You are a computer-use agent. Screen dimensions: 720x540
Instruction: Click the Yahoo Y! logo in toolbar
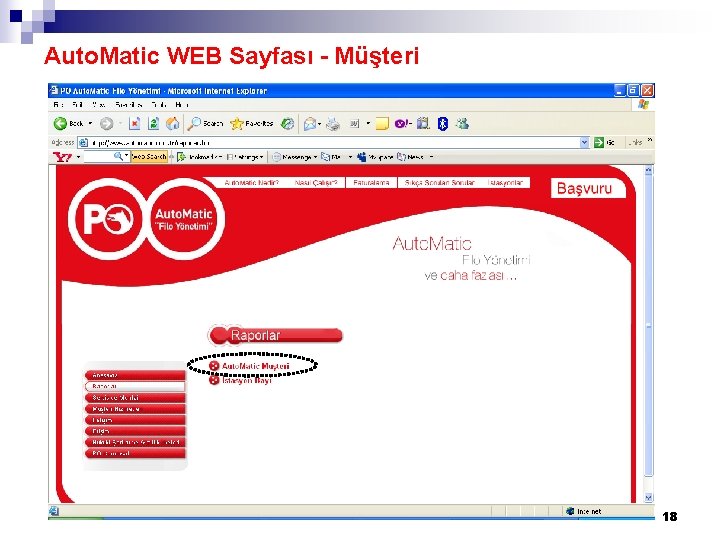coord(62,158)
